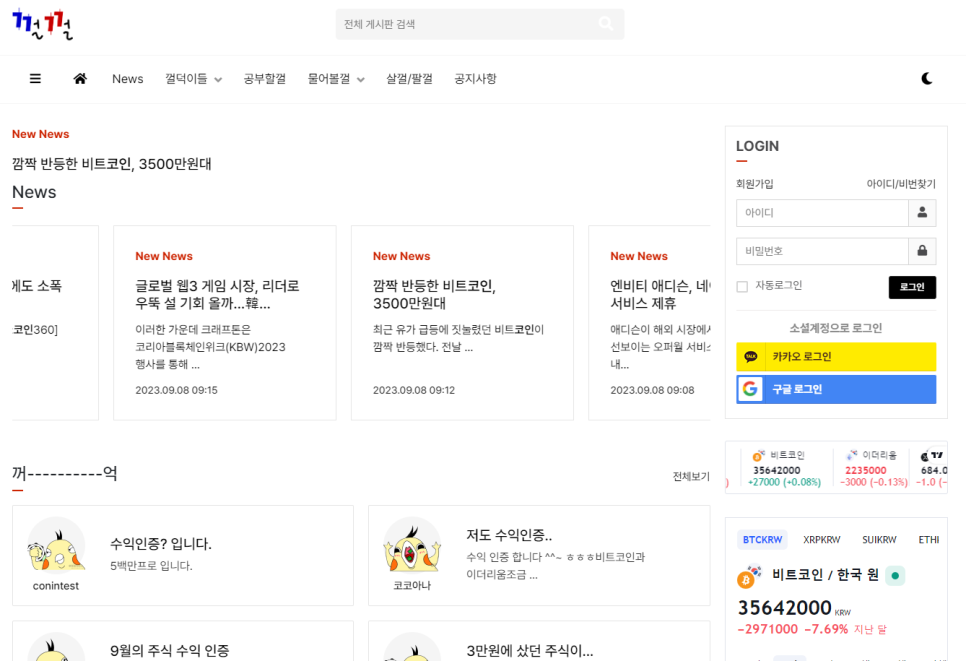
Task: Select the XRPKRW chart tab
Action: pos(821,540)
